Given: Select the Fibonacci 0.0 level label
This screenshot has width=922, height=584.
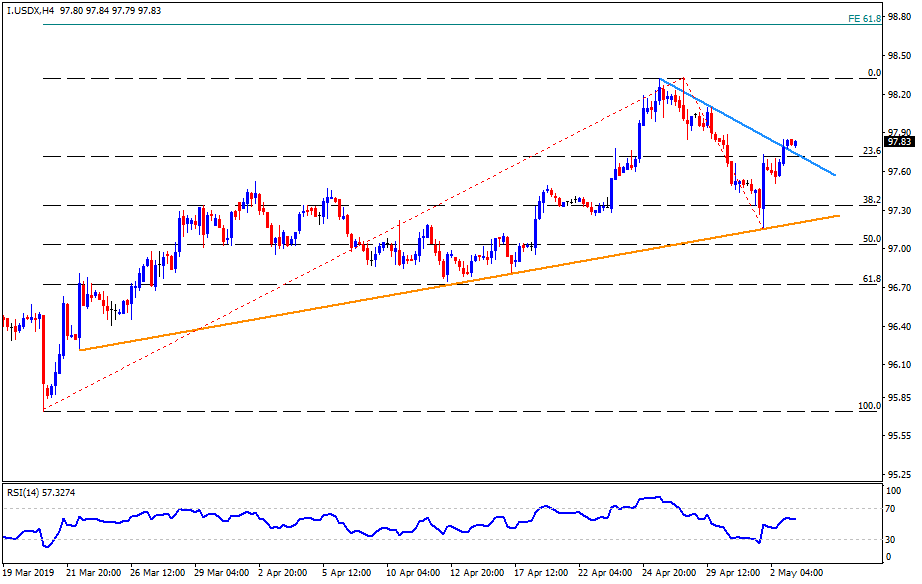Looking at the screenshot, I should (873, 72).
